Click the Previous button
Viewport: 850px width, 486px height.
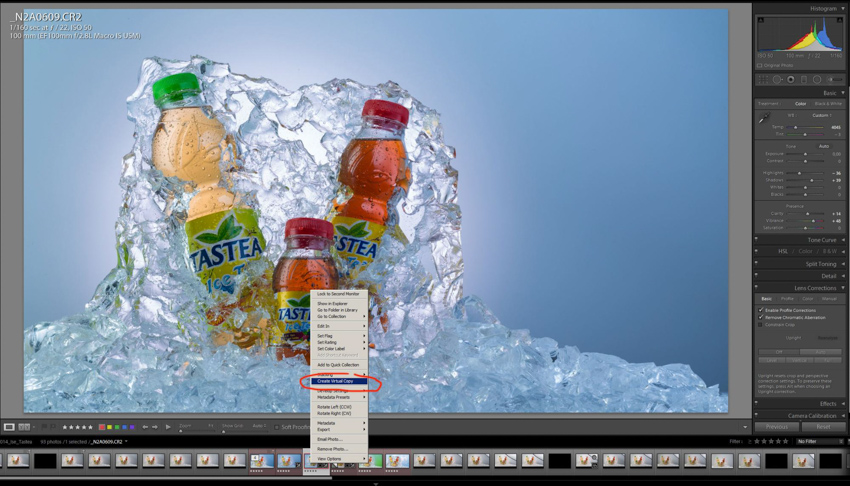[776, 427]
